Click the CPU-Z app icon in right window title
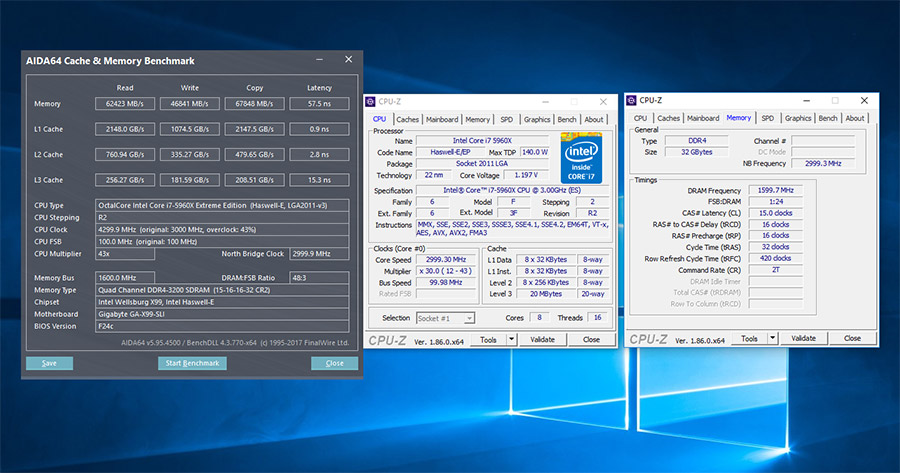Viewport: 900px width, 473px height. click(x=631, y=100)
